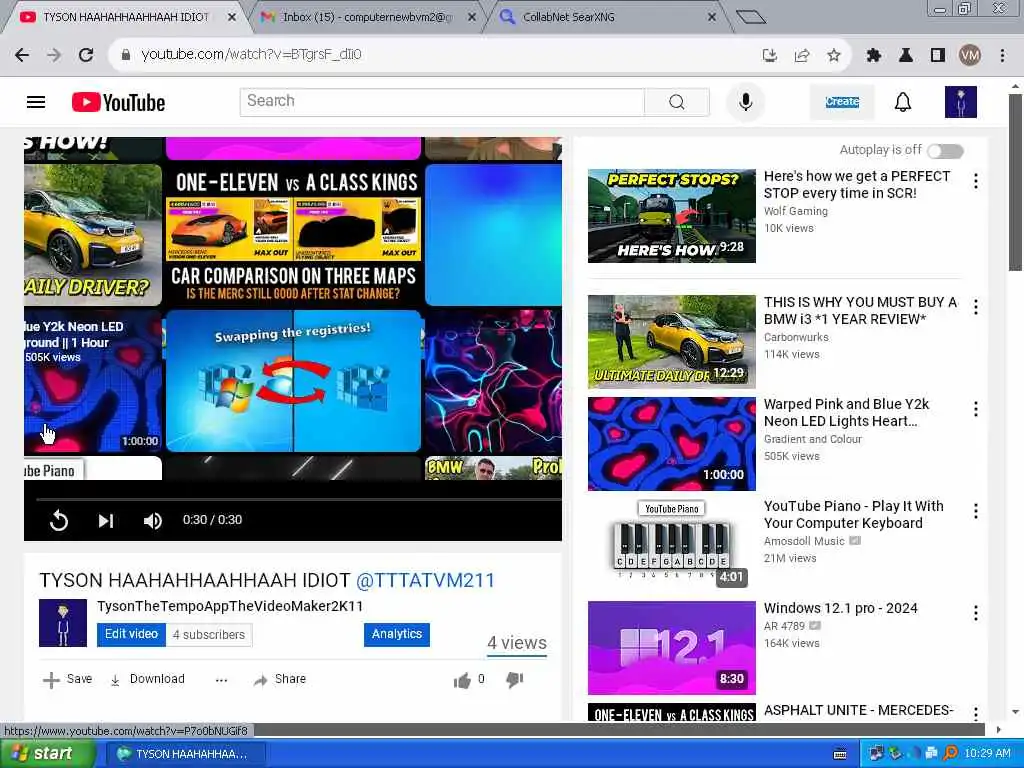Open the YouTube hamburger guide menu

pyautogui.click(x=36, y=102)
